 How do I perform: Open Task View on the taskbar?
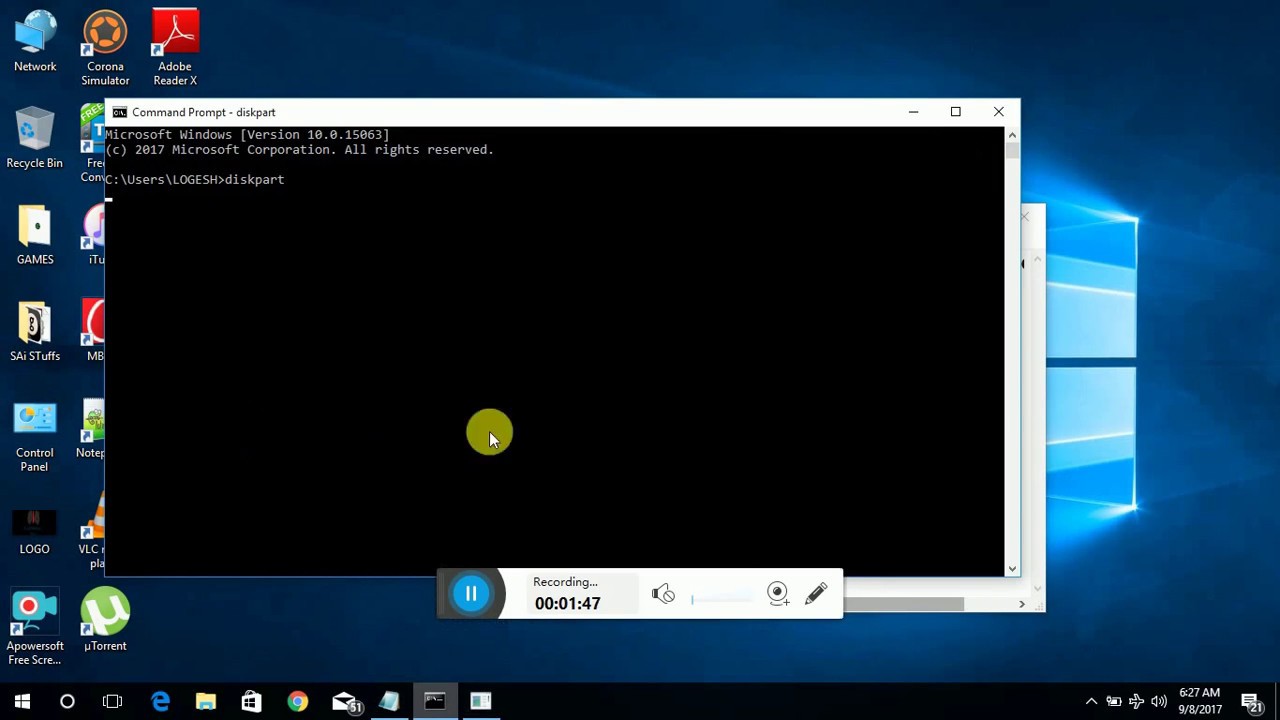coord(112,701)
